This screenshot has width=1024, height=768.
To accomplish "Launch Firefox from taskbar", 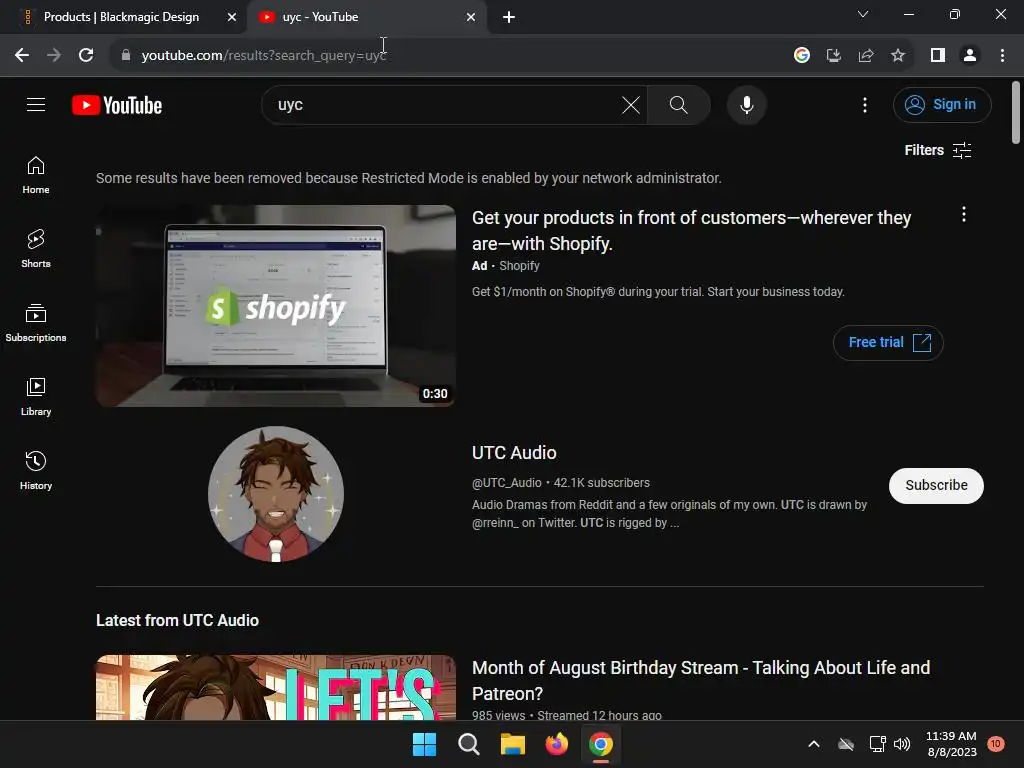I will pos(556,744).
